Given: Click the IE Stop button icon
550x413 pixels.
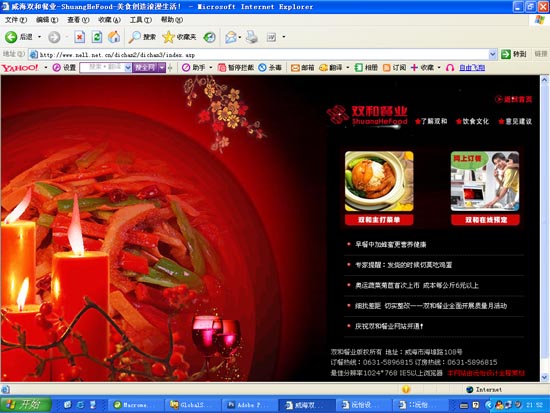Looking at the screenshot, I should pyautogui.click(x=80, y=37).
